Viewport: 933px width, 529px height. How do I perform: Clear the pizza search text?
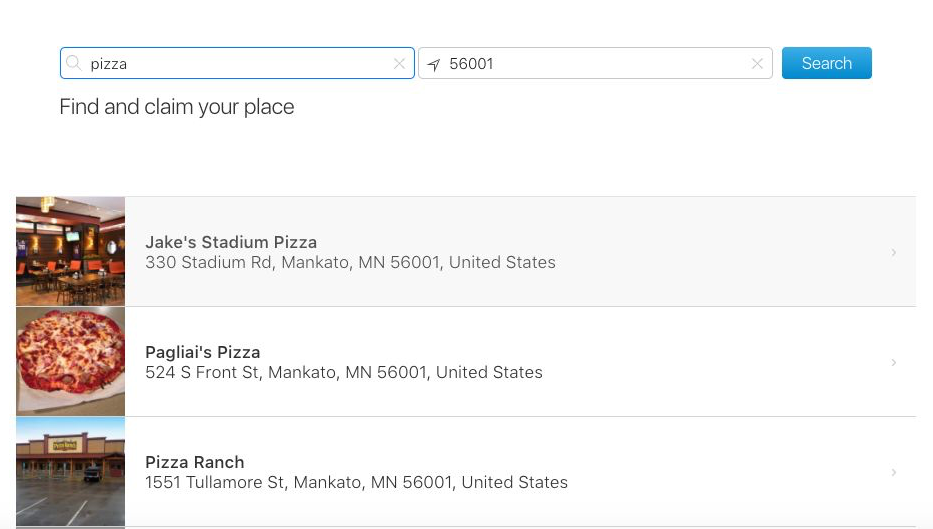[399, 64]
